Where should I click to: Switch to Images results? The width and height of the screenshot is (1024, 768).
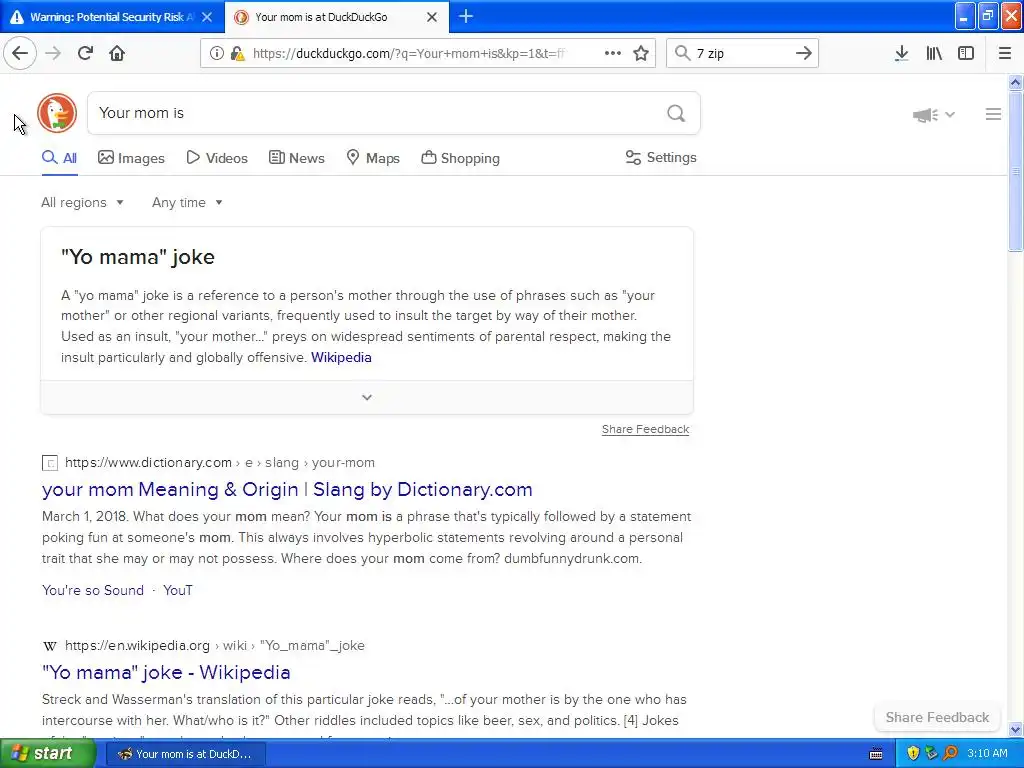[131, 158]
